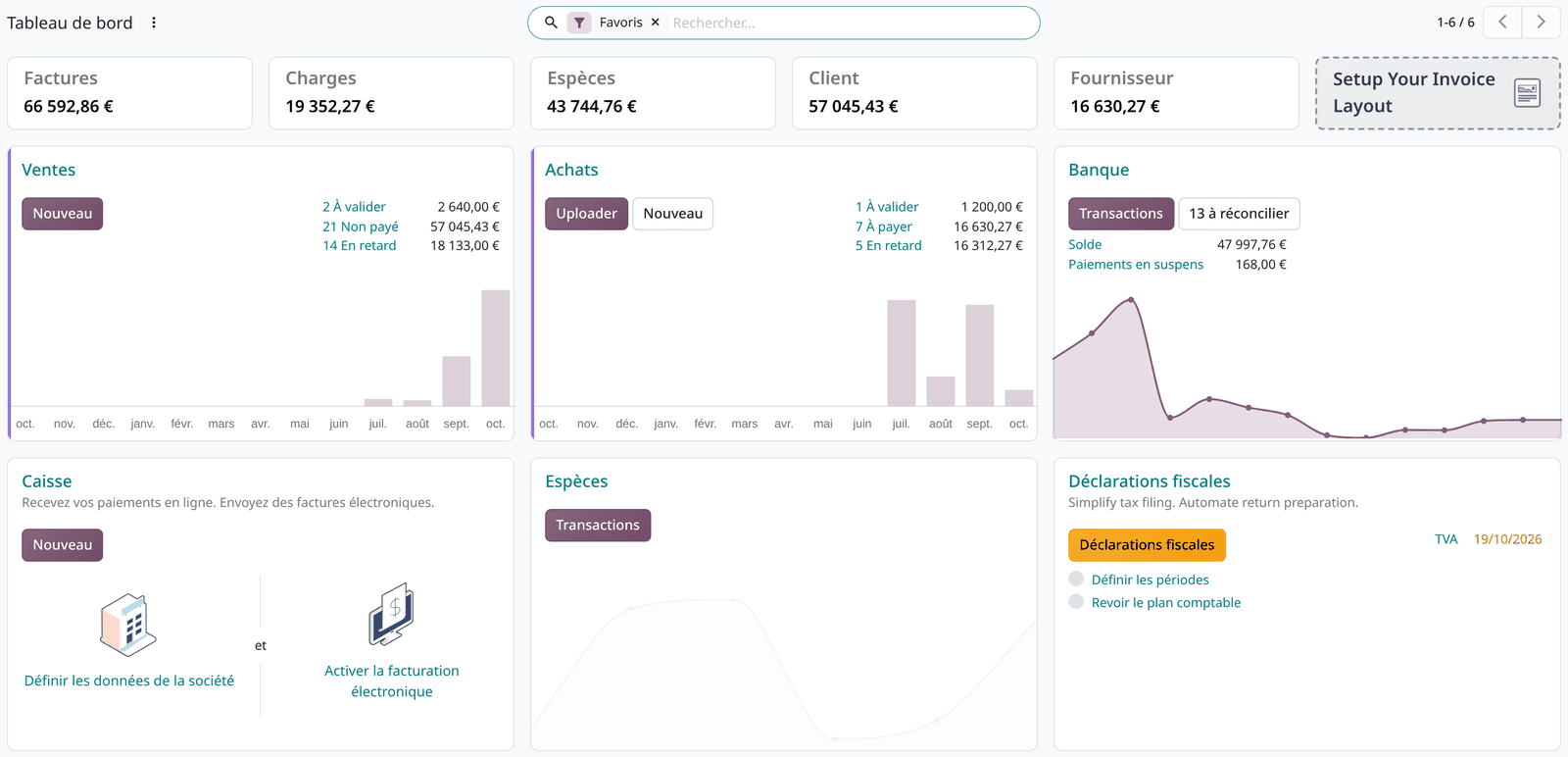Screen dimensions: 1568x757
Task: Open Paiements en suspens link
Action: click(1136, 265)
